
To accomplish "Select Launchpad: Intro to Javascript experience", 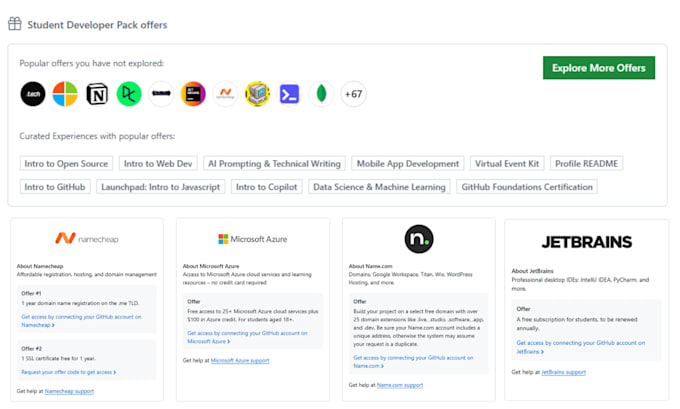I will pos(160,187).
